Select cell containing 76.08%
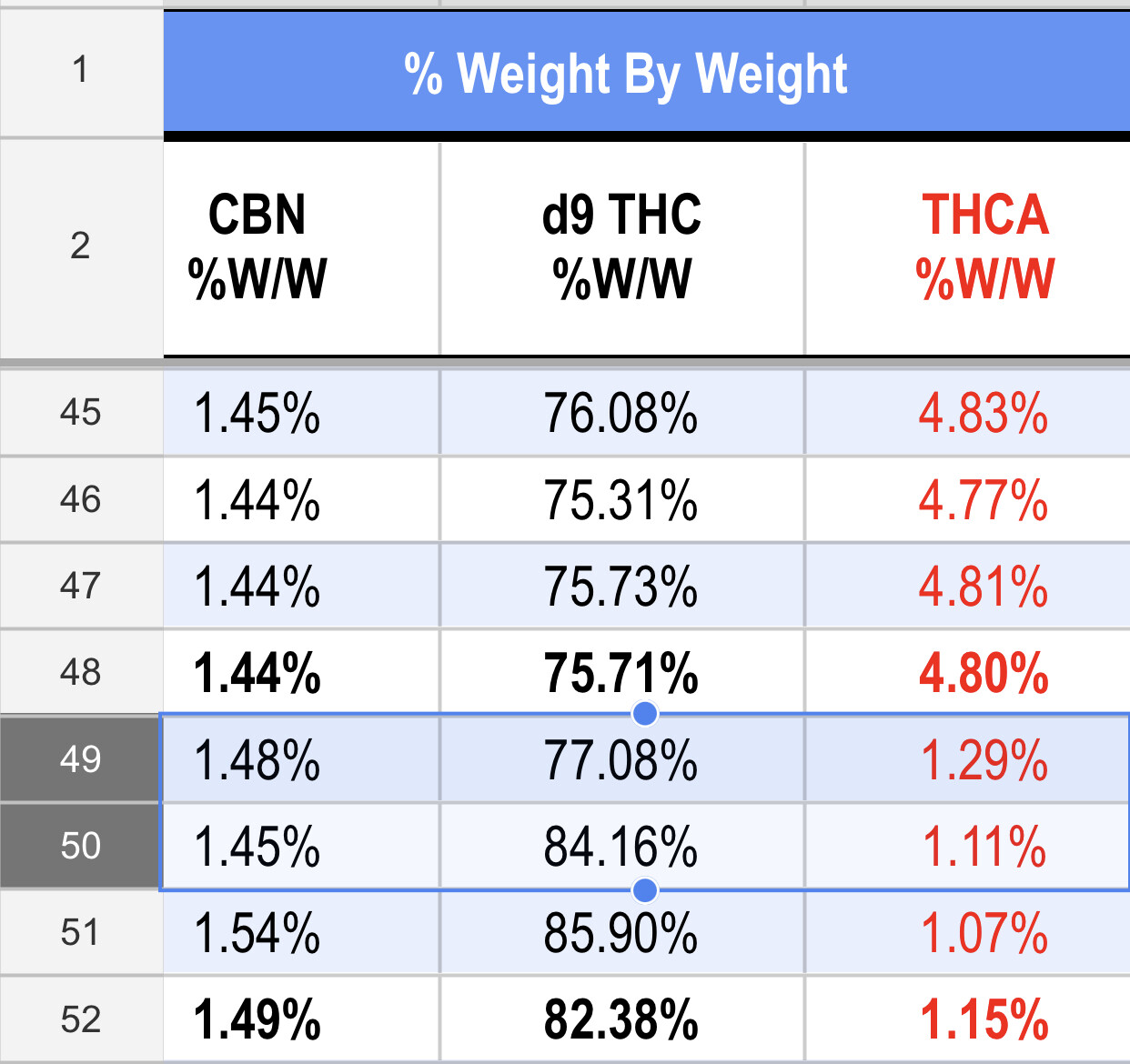The image size is (1130, 1064). [621, 413]
